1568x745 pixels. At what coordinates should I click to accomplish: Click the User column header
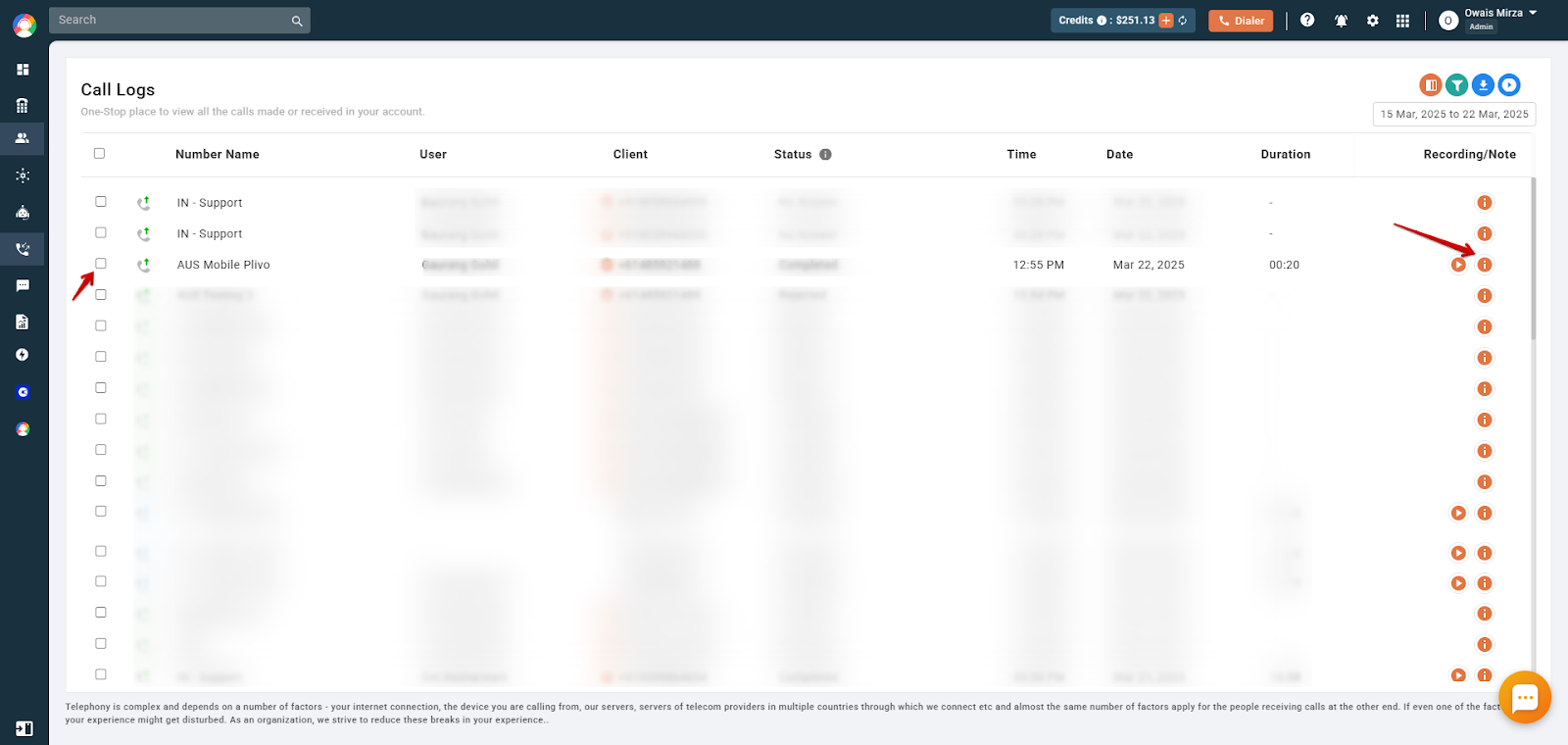click(x=433, y=155)
